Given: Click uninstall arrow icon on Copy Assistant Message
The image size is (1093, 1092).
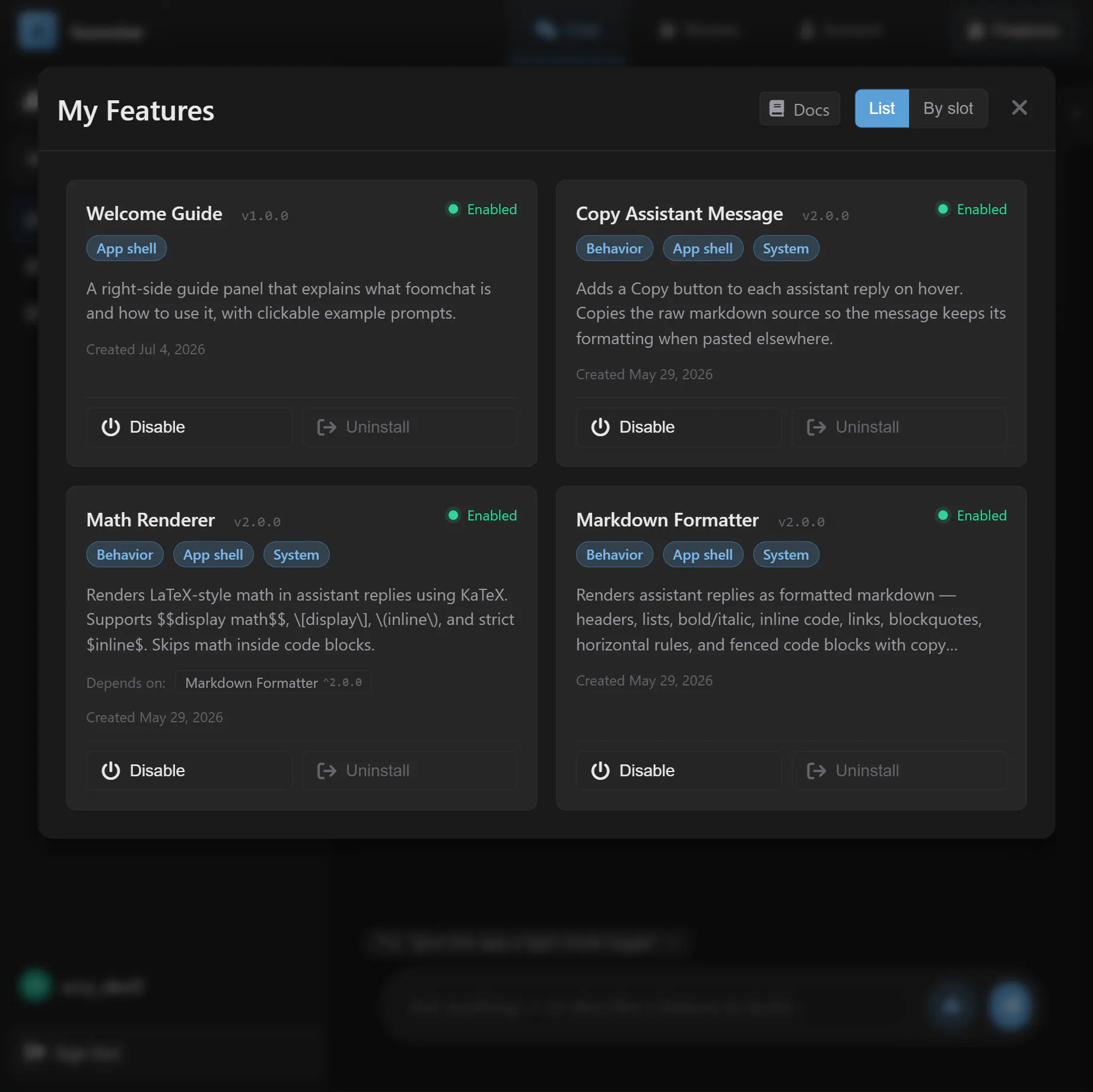Looking at the screenshot, I should [x=816, y=427].
